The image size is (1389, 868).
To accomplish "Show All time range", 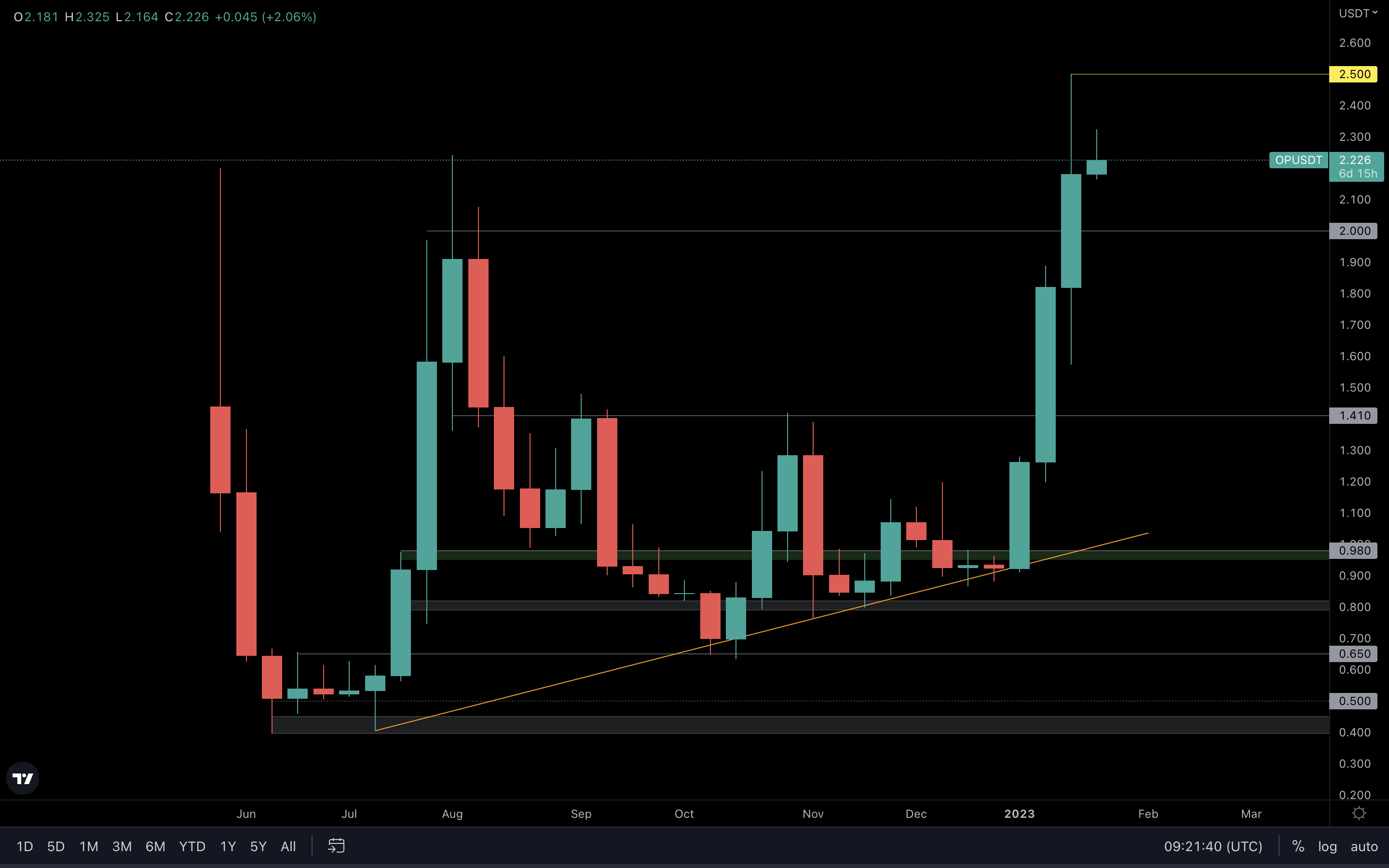I will (x=288, y=846).
